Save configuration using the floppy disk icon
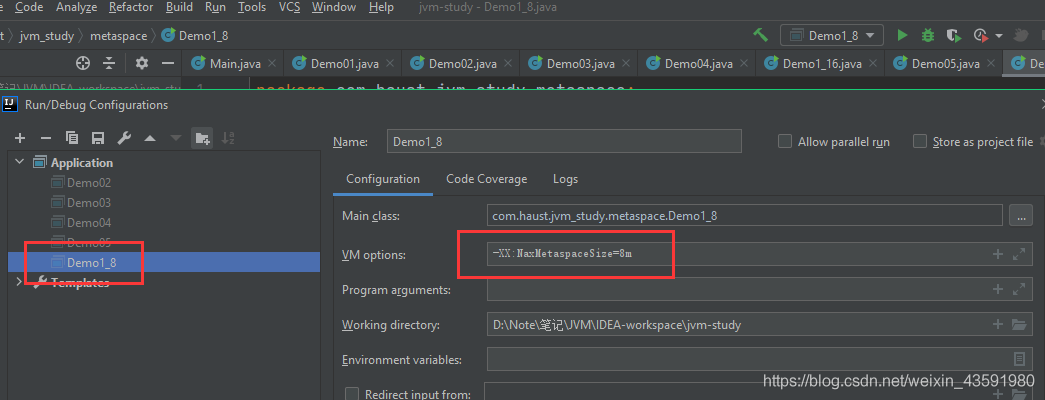Screen dimensions: 1045x400 click(98, 138)
